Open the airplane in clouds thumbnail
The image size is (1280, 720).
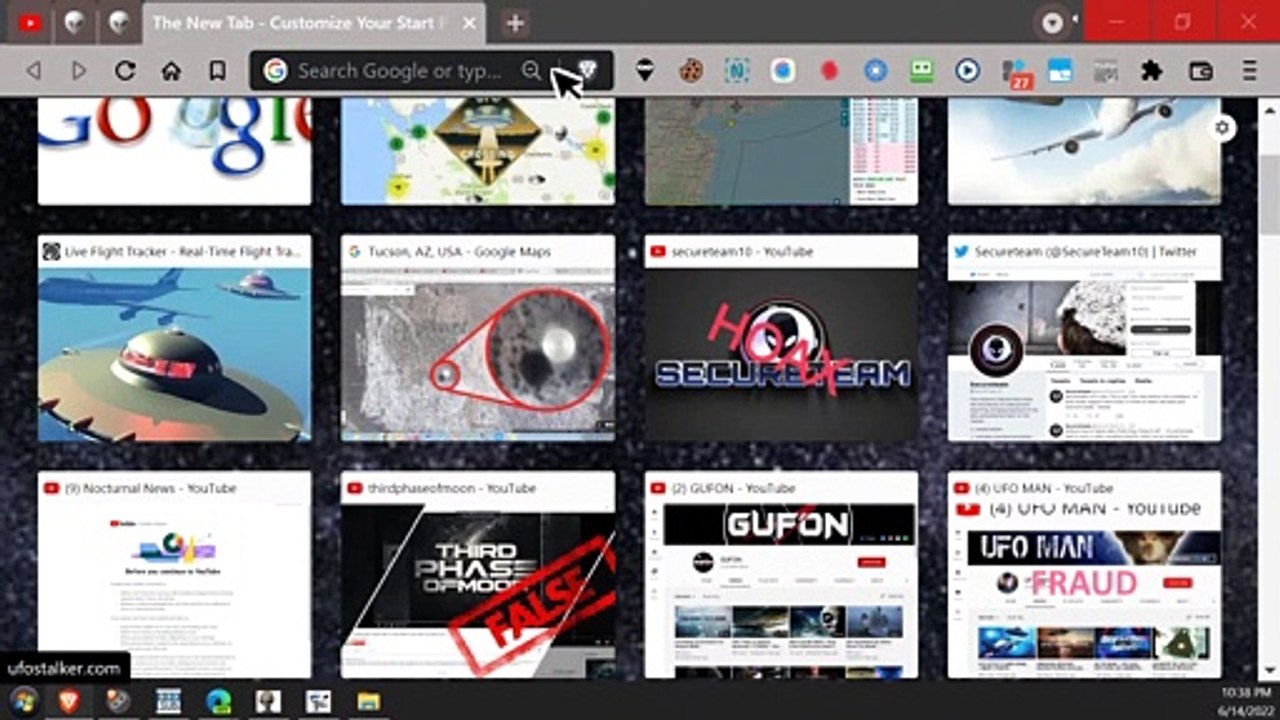click(x=1084, y=151)
